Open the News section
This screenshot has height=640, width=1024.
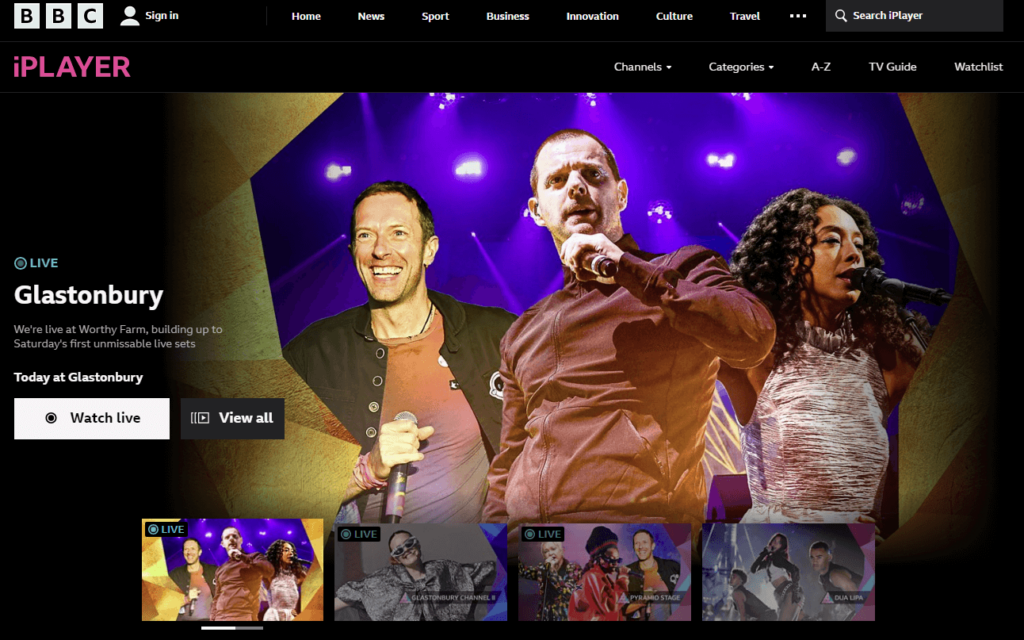click(x=371, y=16)
